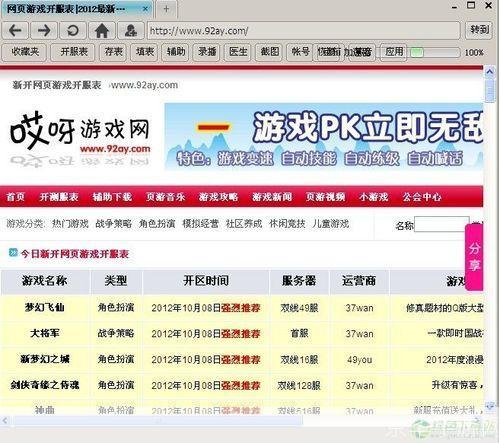500x443 pixels.
Task: Filter by 角色扮演 category in 游戏分类 row
Action: [157, 223]
